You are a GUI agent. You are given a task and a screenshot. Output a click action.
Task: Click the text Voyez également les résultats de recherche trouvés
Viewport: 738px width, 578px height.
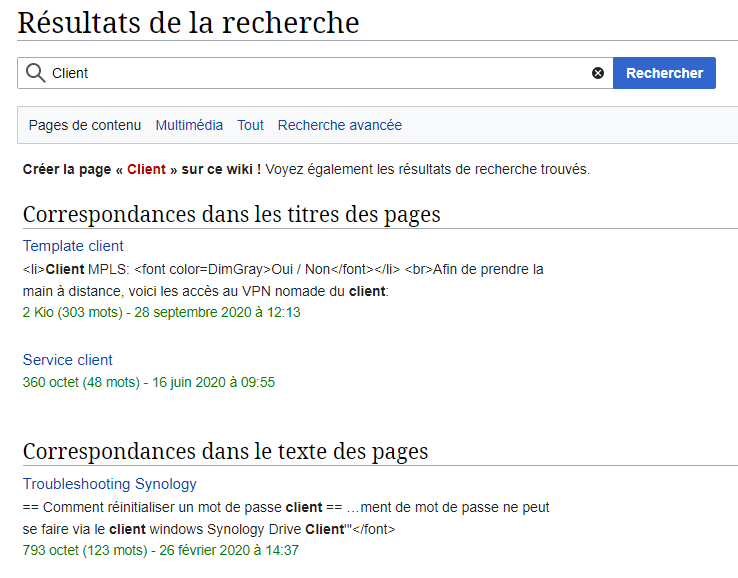click(427, 169)
